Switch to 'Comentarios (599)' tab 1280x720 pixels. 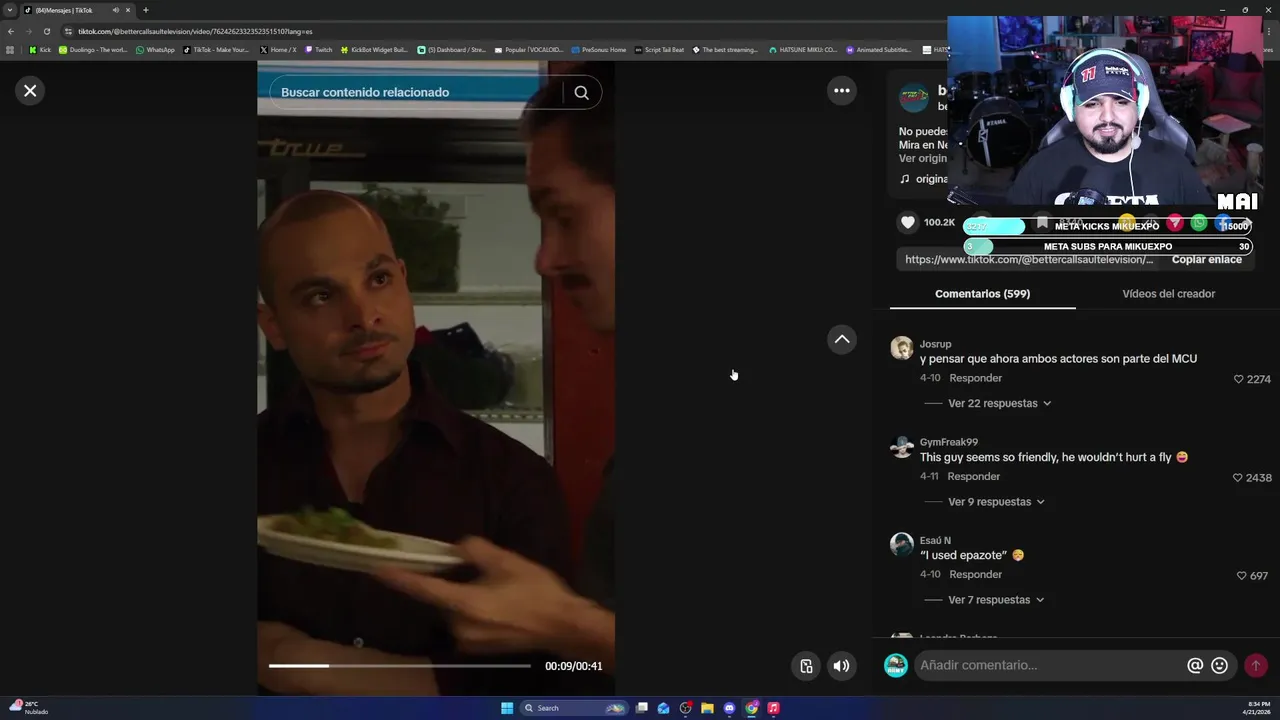tap(982, 293)
